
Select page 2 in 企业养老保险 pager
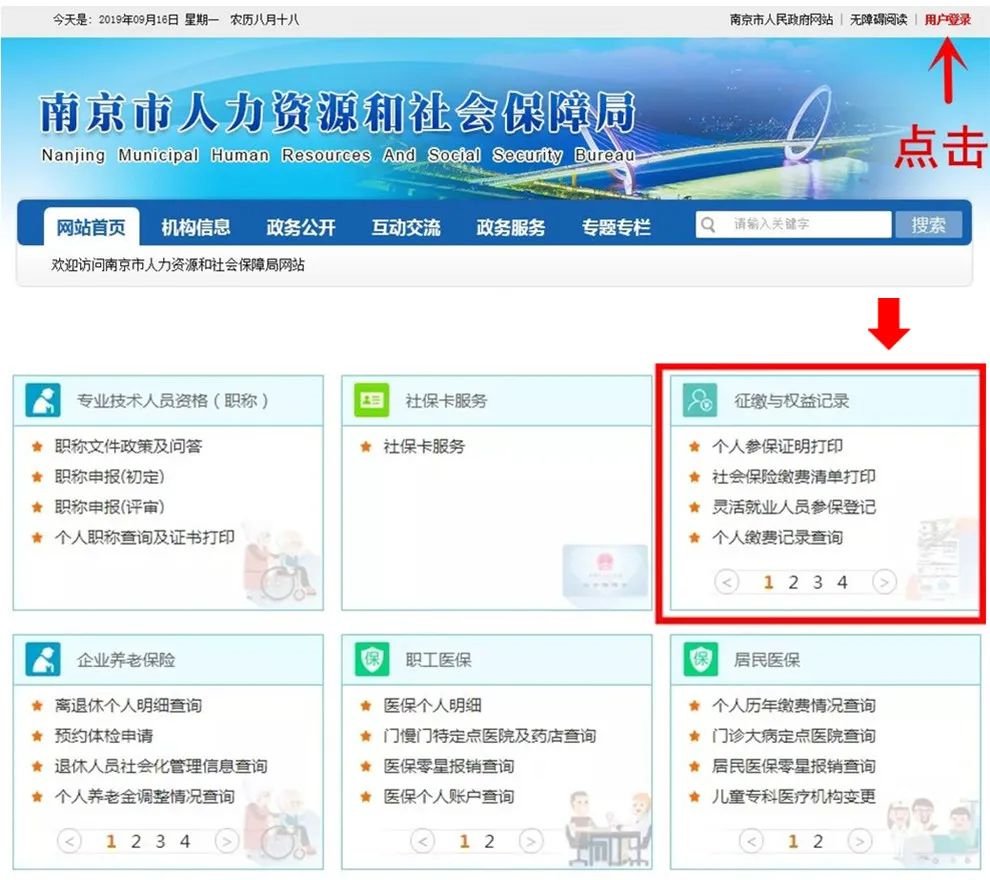pos(136,841)
